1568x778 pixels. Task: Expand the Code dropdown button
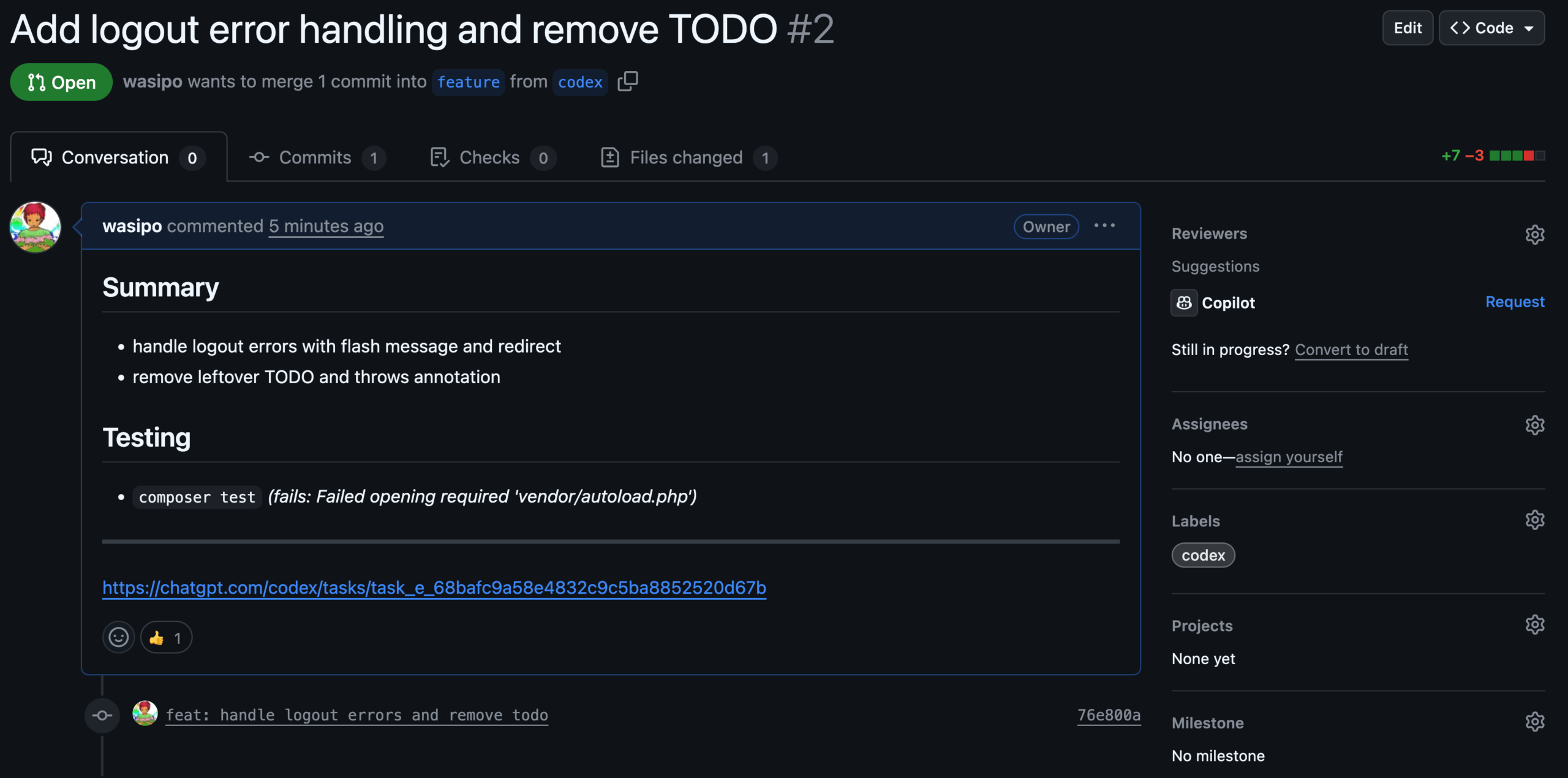(x=1491, y=28)
